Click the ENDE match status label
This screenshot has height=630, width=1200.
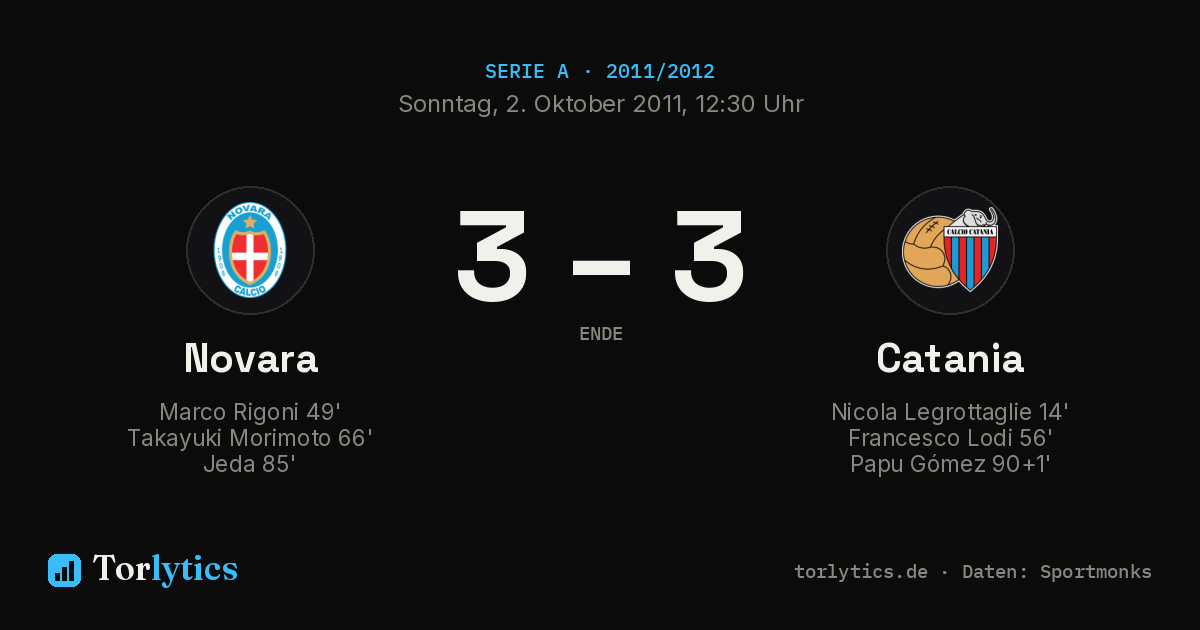pyautogui.click(x=601, y=334)
